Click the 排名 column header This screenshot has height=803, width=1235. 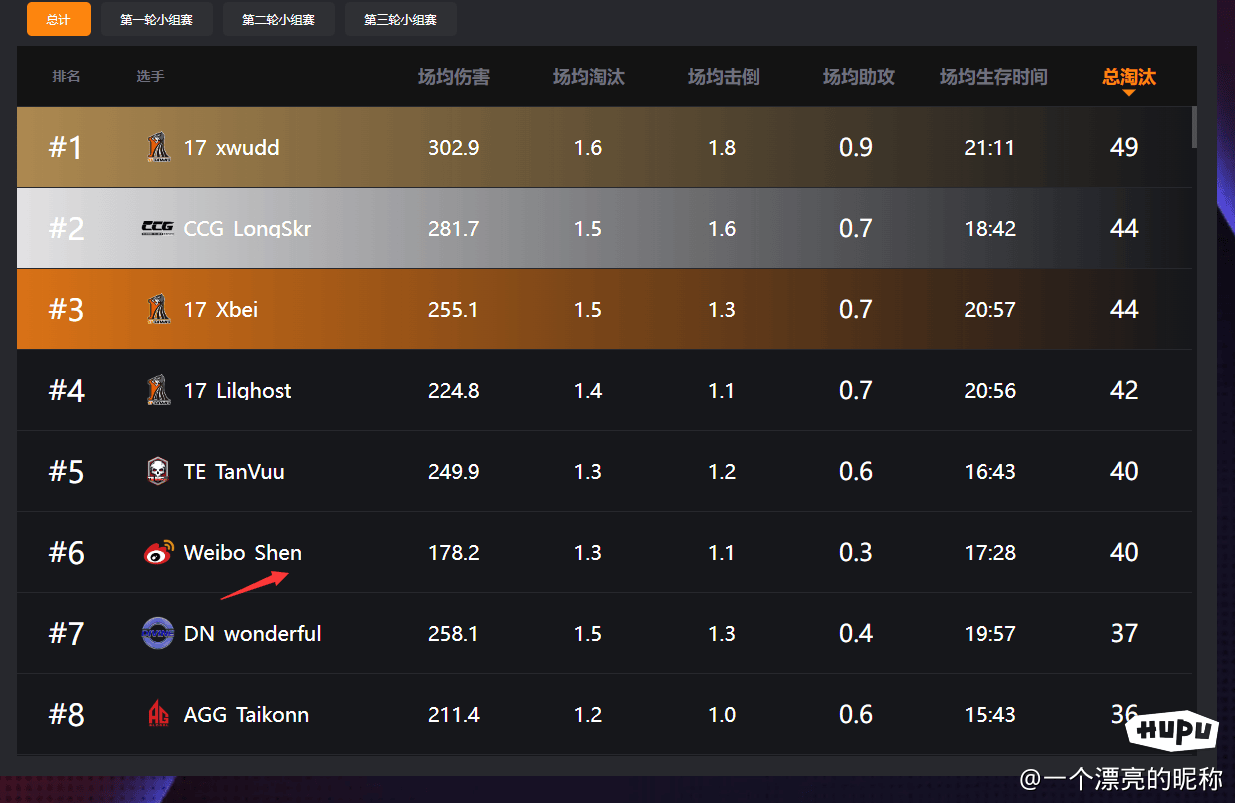(66, 76)
